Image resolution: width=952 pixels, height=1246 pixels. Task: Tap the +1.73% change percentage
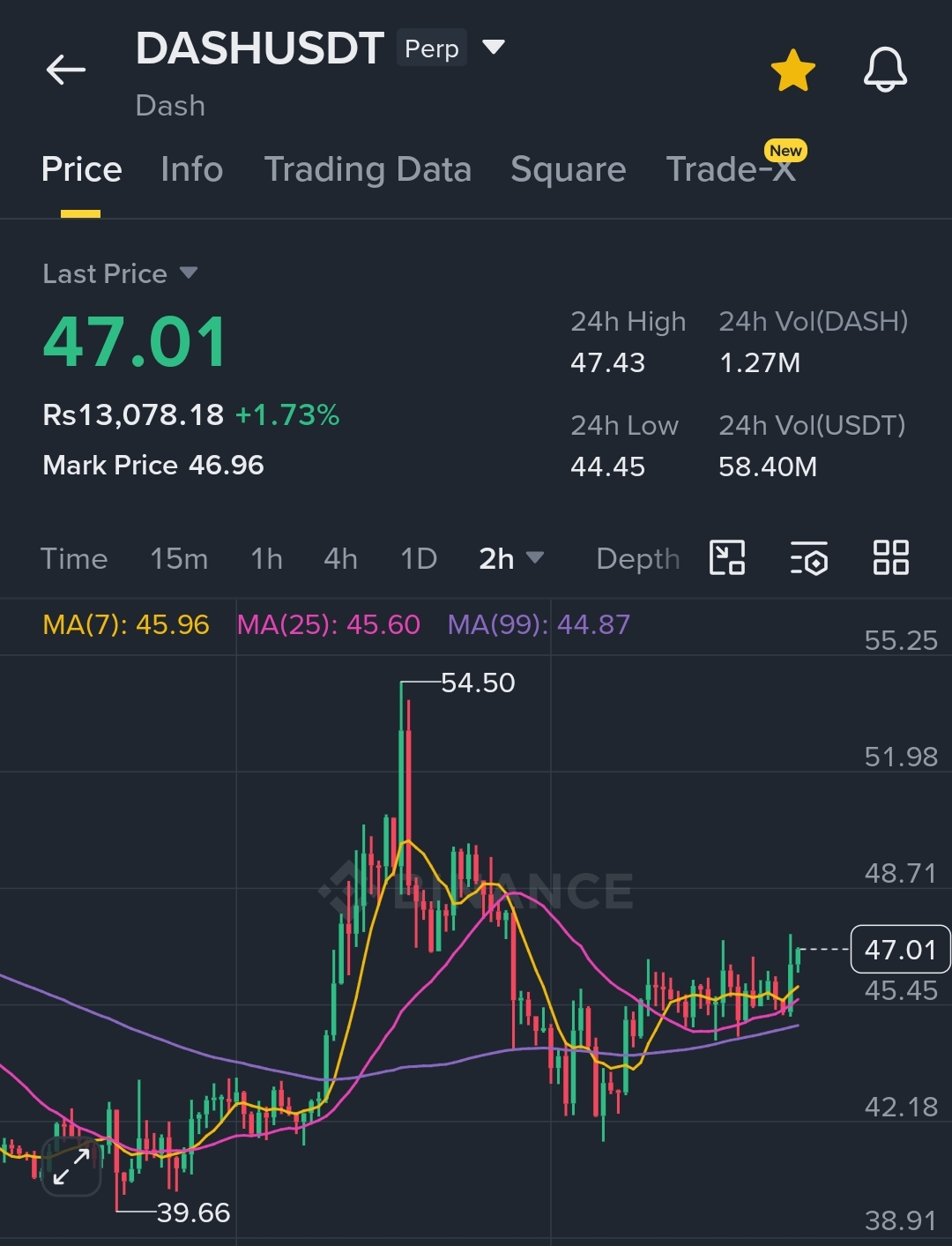tap(287, 415)
